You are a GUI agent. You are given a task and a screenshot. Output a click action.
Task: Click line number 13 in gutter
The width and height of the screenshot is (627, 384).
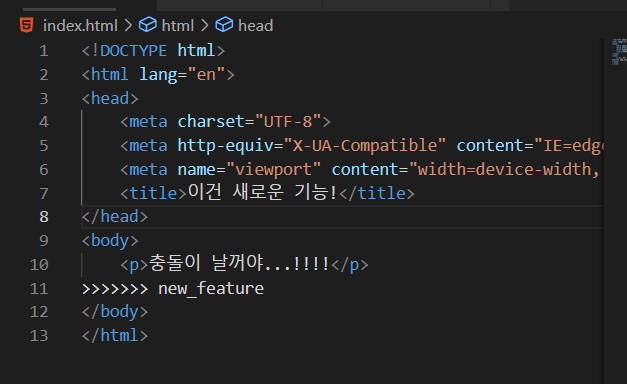pyautogui.click(x=39, y=336)
